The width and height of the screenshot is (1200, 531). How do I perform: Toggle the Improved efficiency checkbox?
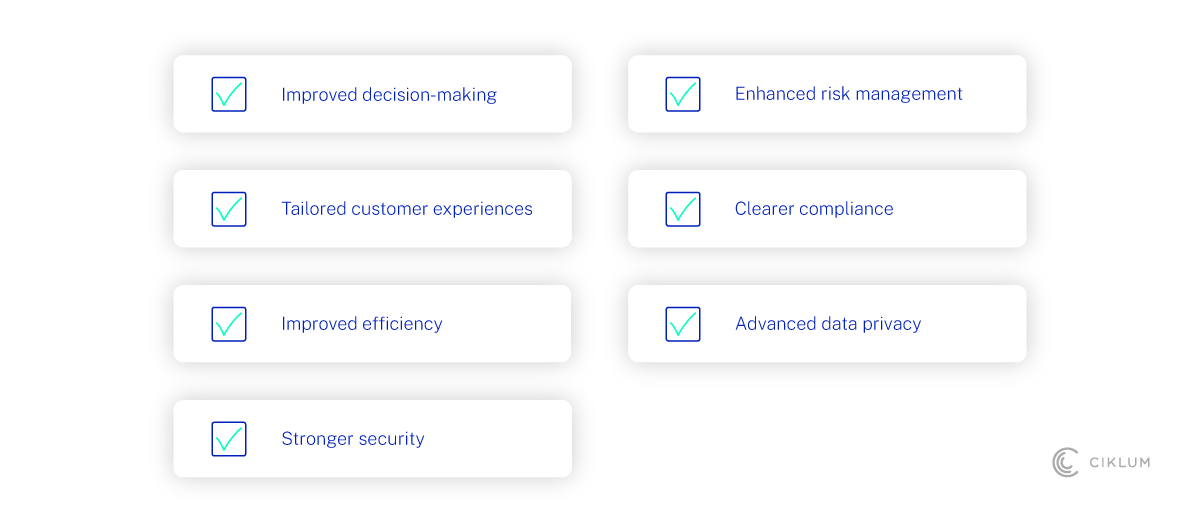tap(229, 324)
